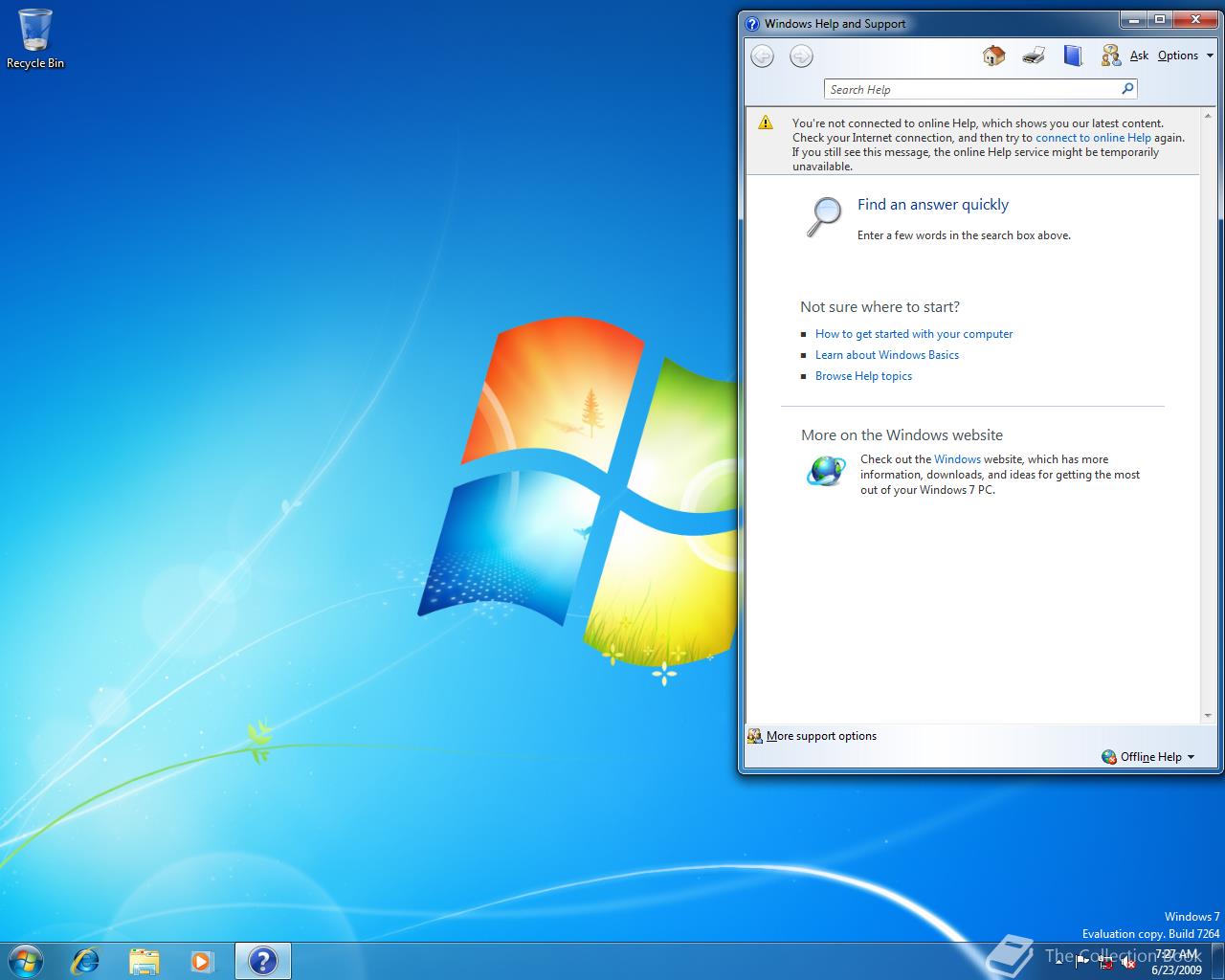Launch Windows Media Player from taskbar
1225x980 pixels.
[202, 960]
